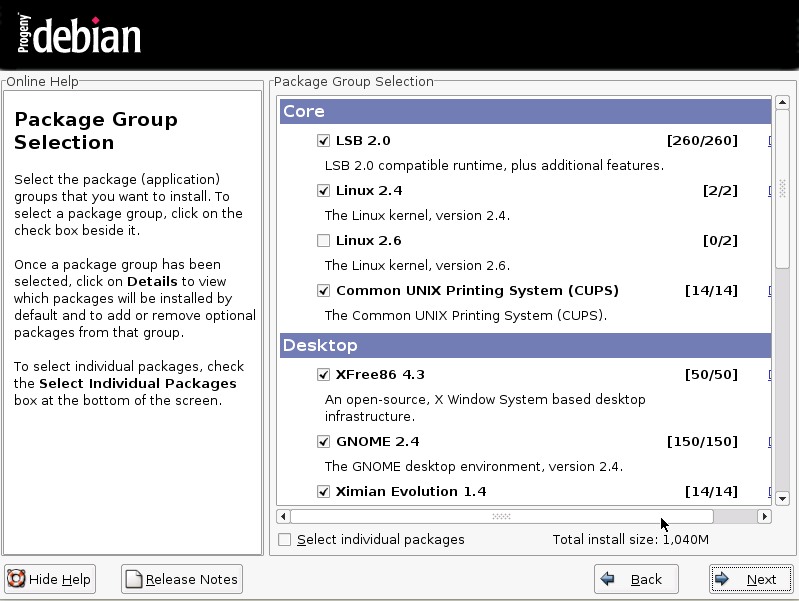Click the vertical scrollbar down arrow
Image resolution: width=799 pixels, height=601 pixels.
click(x=782, y=498)
